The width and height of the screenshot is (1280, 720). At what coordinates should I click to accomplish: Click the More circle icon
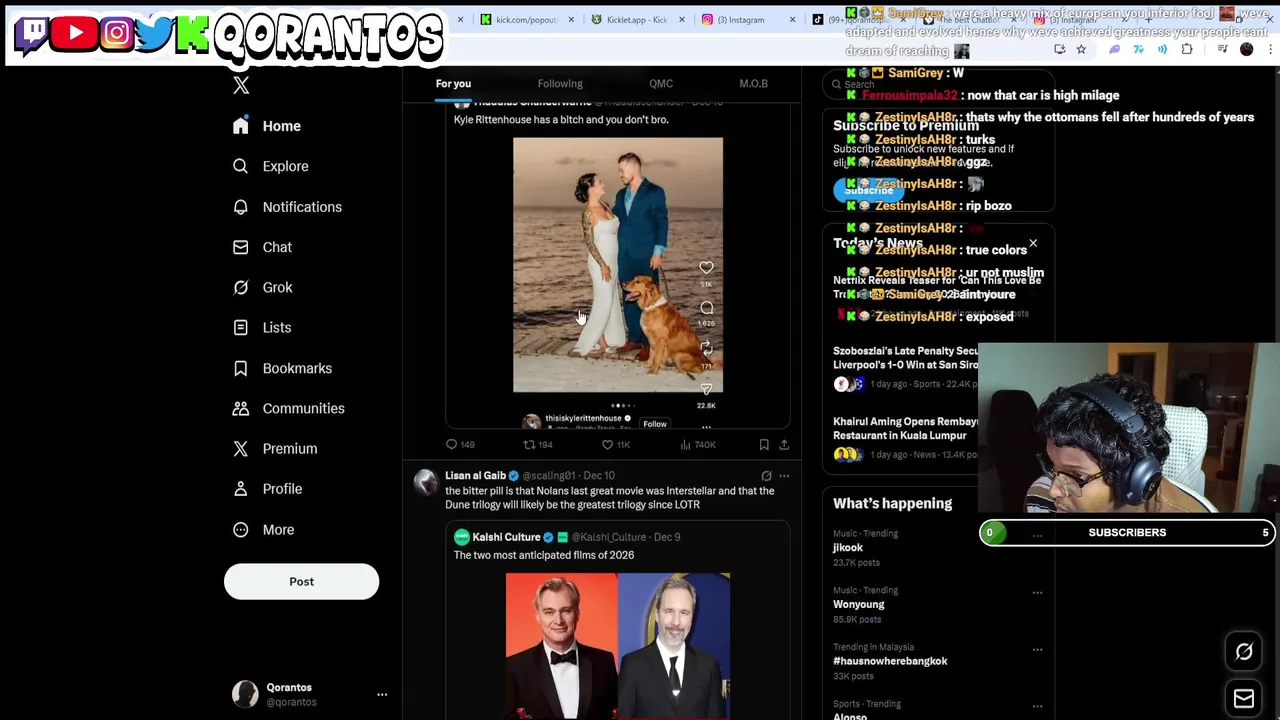pos(240,529)
